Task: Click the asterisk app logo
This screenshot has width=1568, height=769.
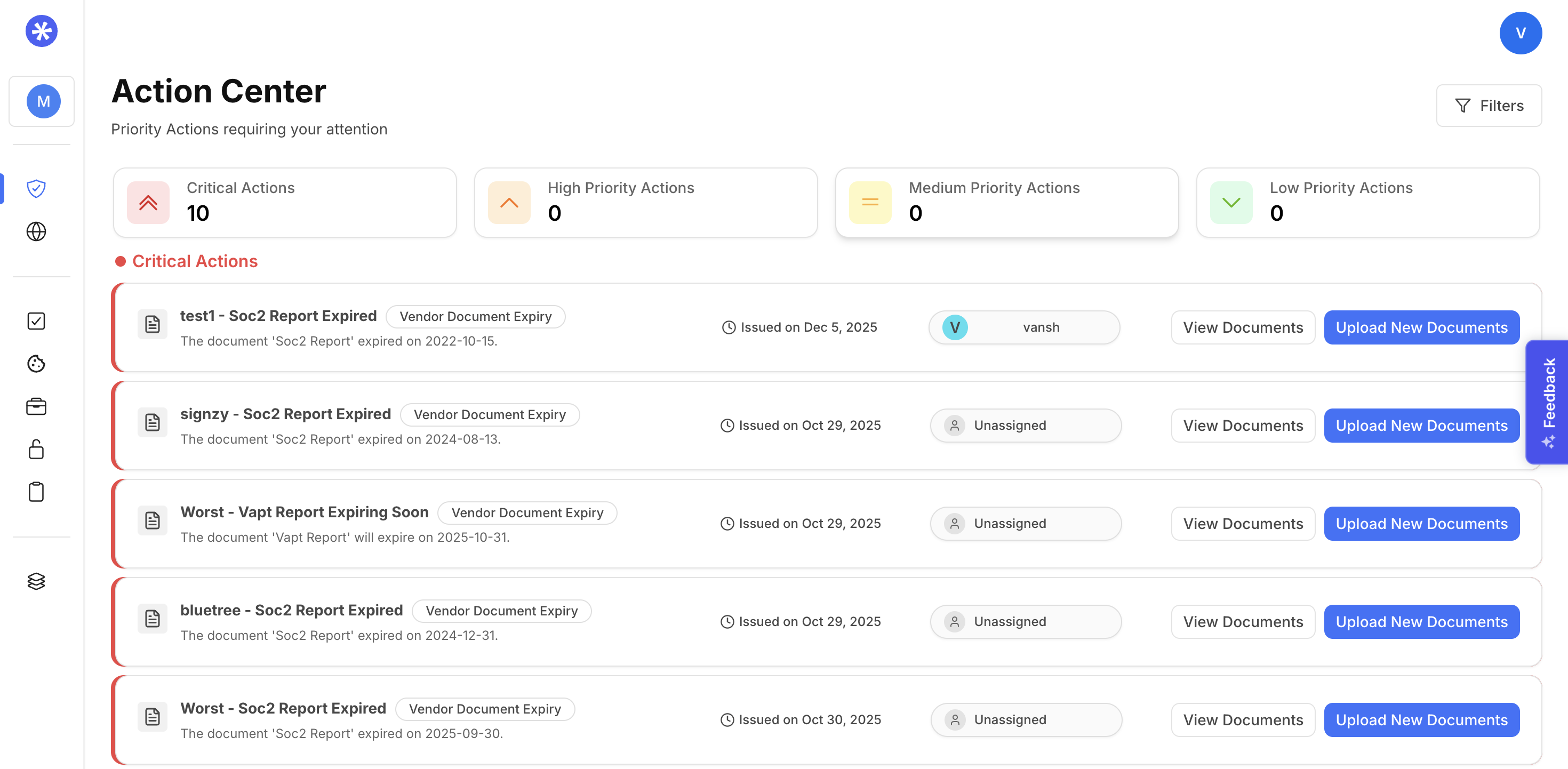Action: (42, 31)
